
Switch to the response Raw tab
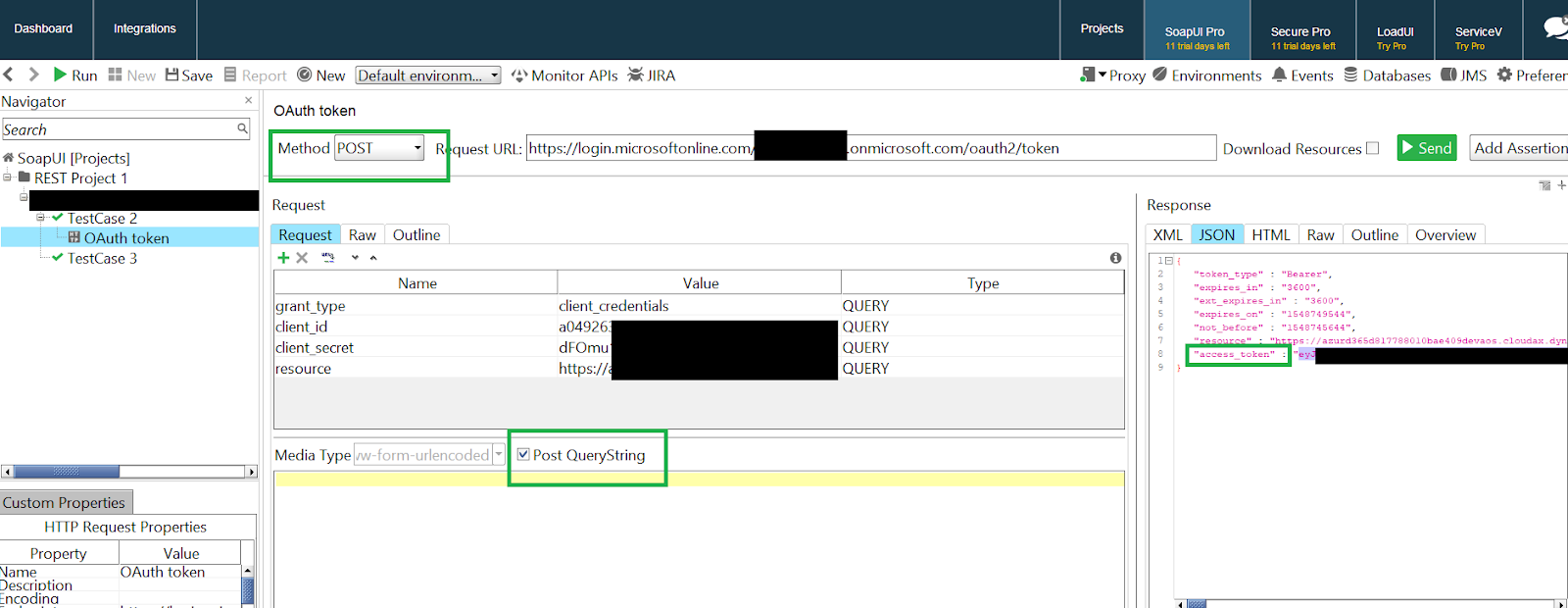click(x=1321, y=234)
